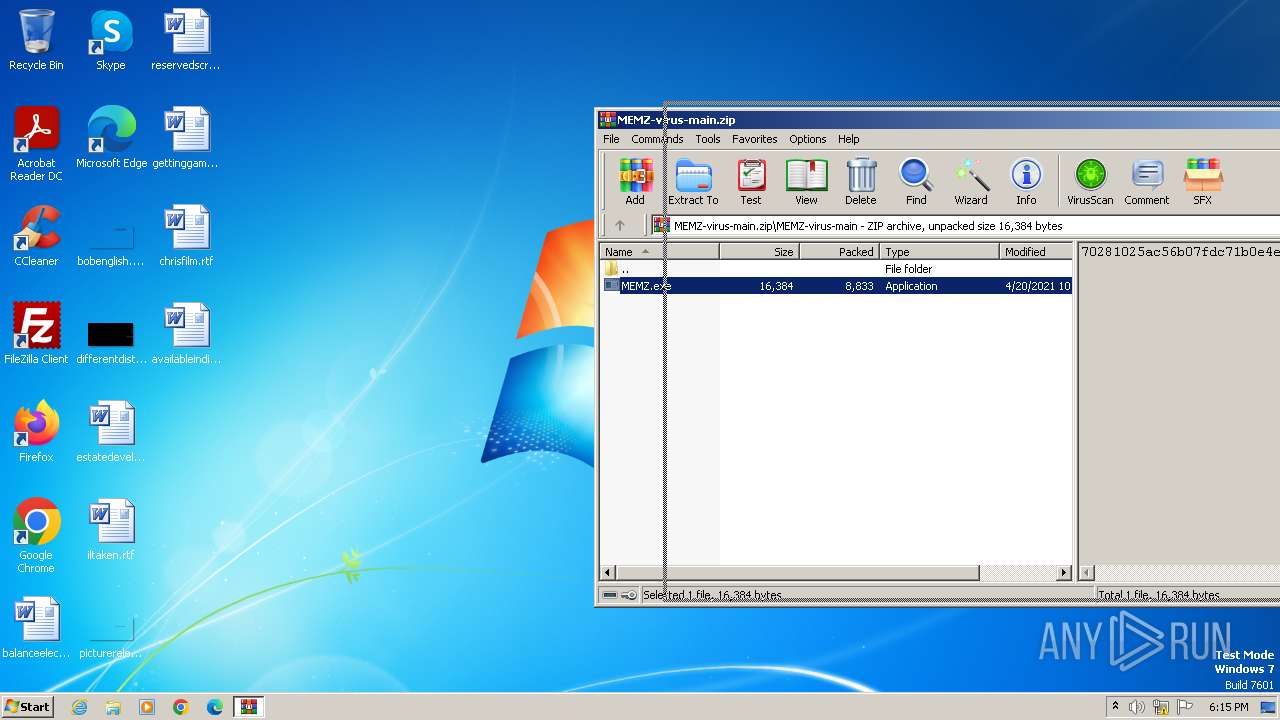This screenshot has width=1280, height=720.
Task: Open Google Chrome desktop shortcut
Action: click(x=36, y=536)
